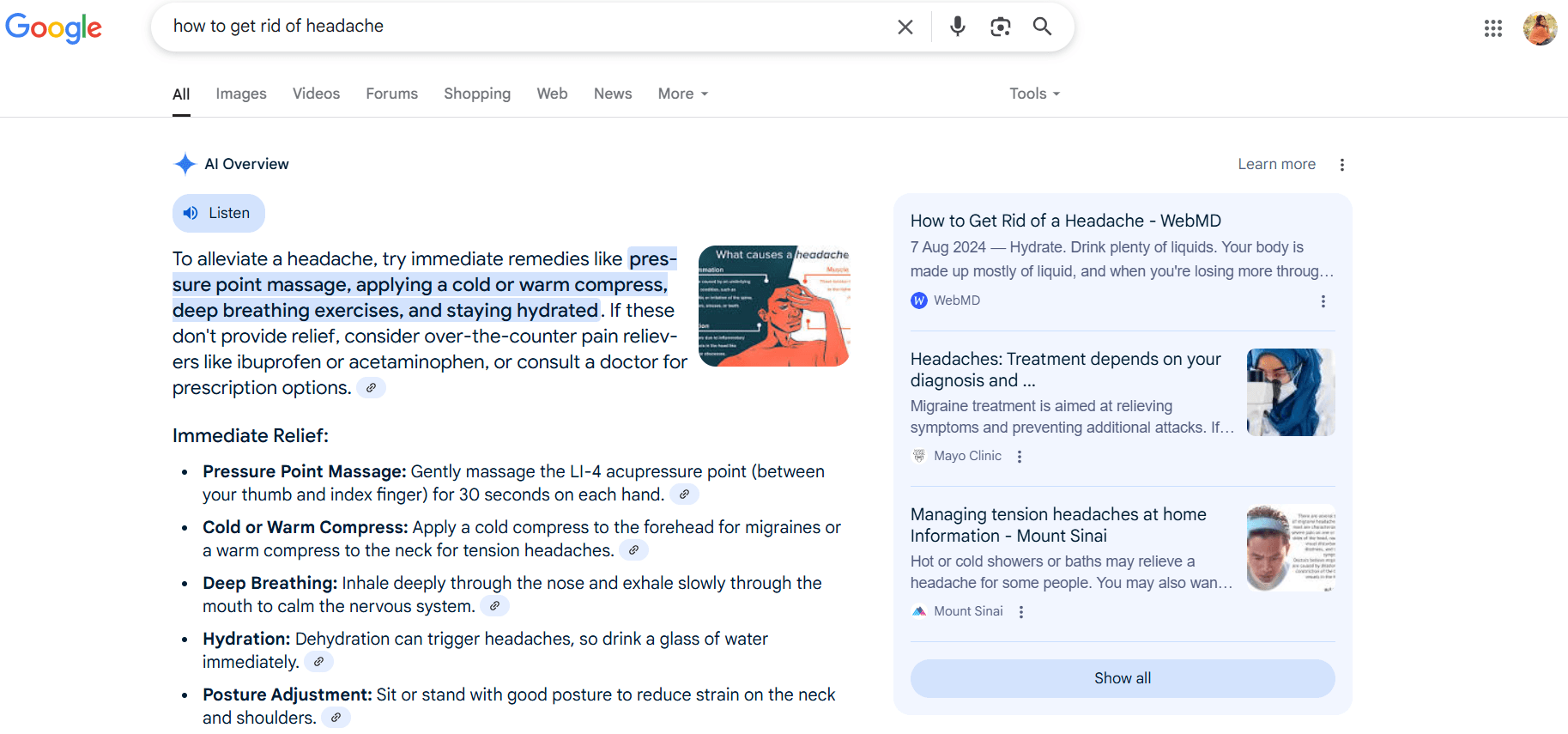Click the Immediate Relief heading
Image resolution: width=1568 pixels, height=734 pixels.
tap(251, 435)
